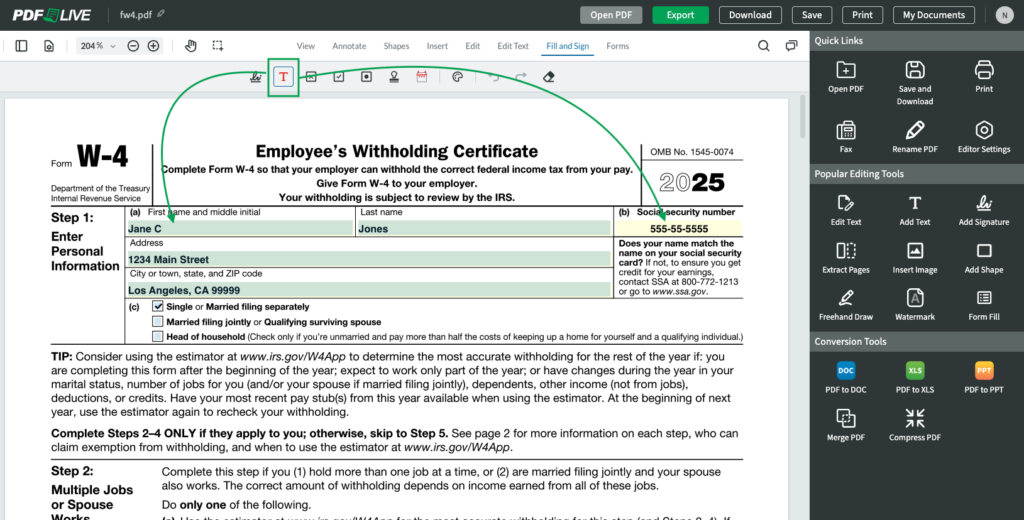The width and height of the screenshot is (1024, 520).
Task: Select the rubber stamp tool
Action: (394, 77)
